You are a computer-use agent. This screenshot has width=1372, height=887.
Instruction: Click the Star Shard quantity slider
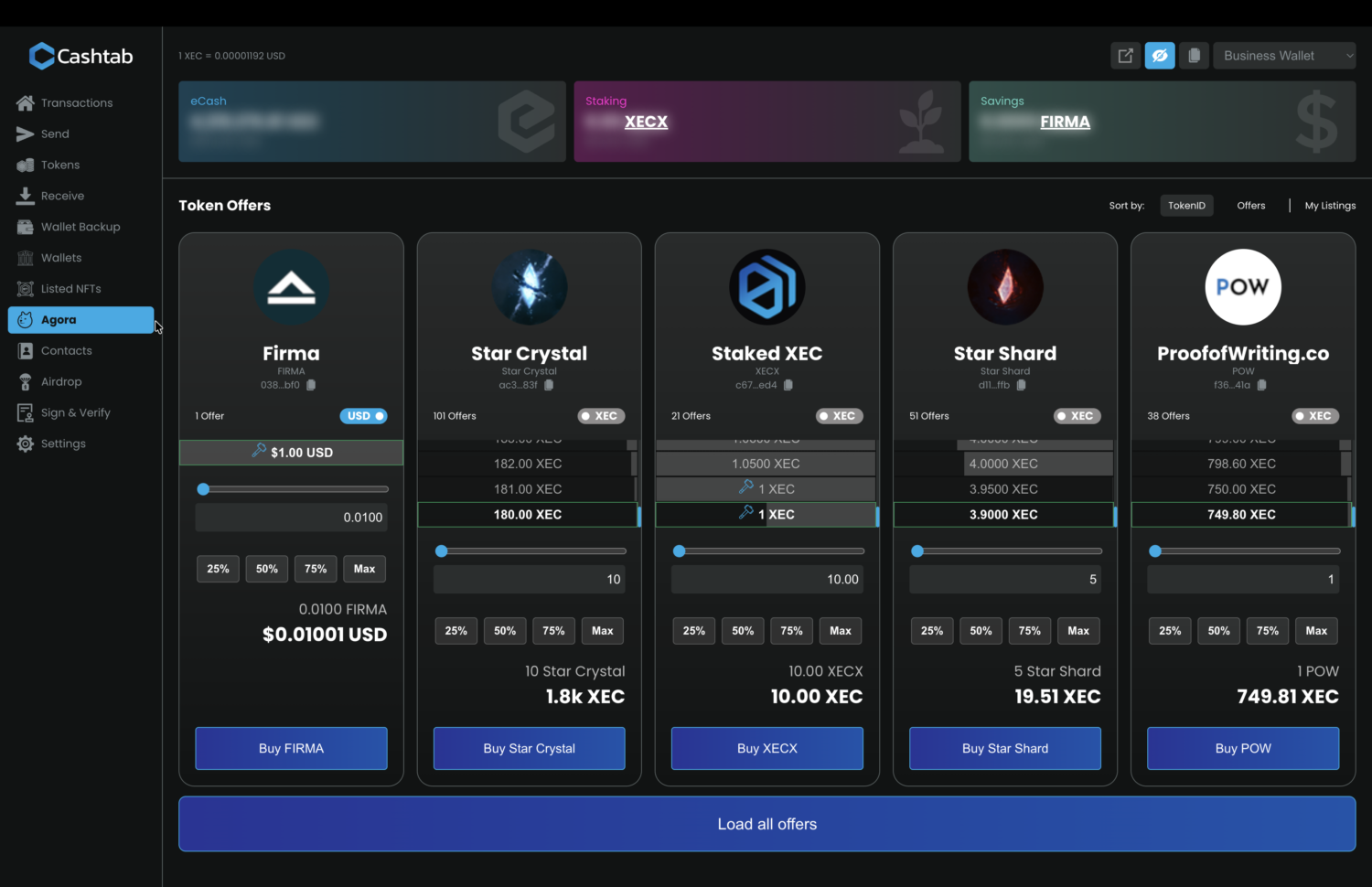pyautogui.click(x=917, y=550)
